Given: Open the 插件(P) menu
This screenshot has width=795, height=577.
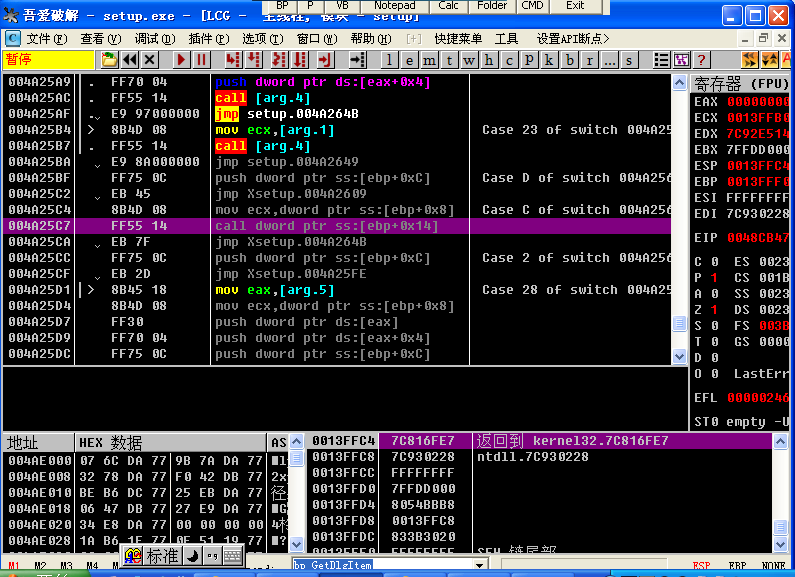Looking at the screenshot, I should (208, 39).
